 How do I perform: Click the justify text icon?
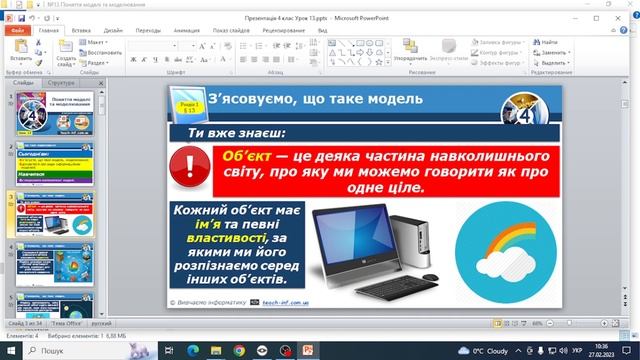276,60
